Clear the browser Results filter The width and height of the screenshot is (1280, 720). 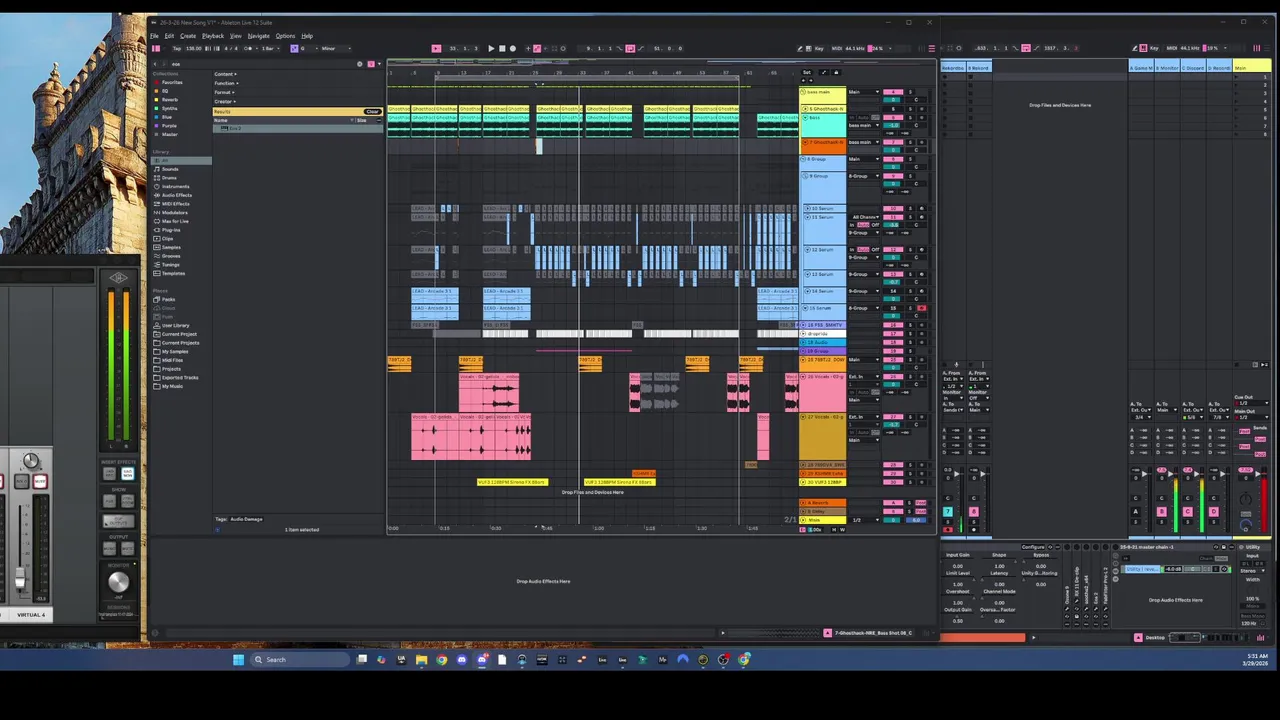372,111
